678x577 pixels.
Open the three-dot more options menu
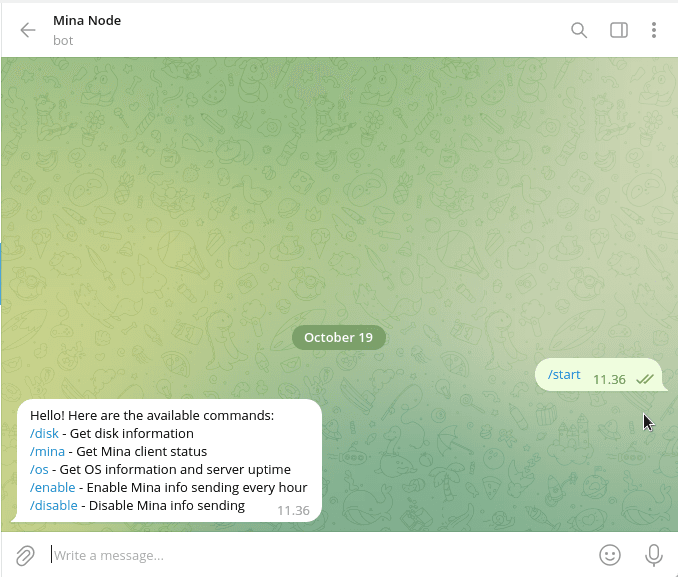pos(654,30)
